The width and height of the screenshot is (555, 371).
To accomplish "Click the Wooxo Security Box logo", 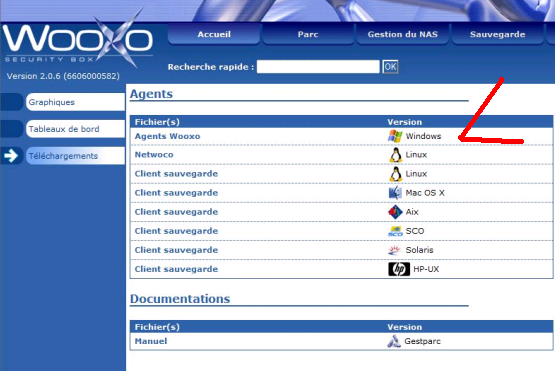I will click(x=78, y=41).
